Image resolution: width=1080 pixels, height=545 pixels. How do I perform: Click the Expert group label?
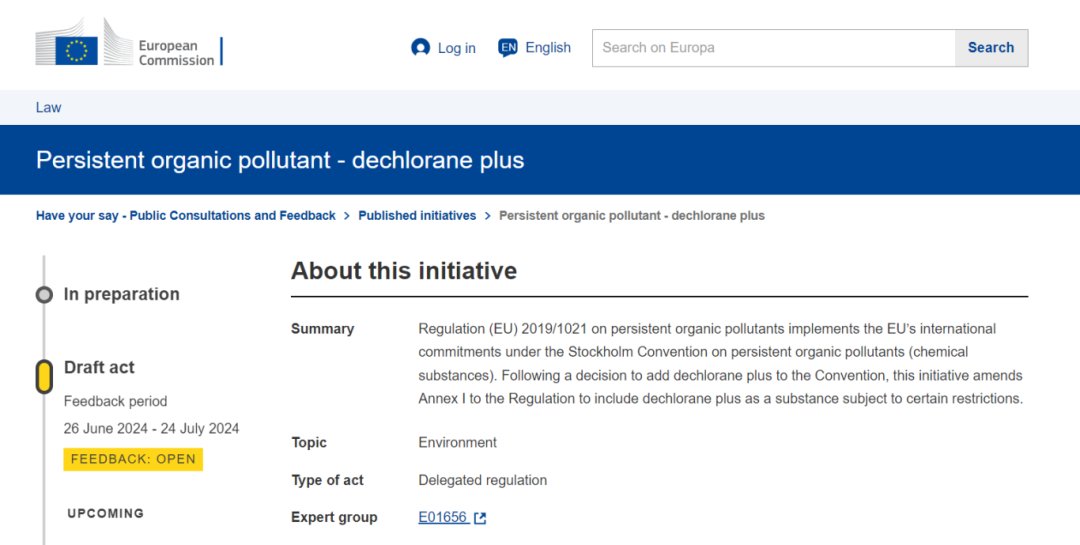334,517
